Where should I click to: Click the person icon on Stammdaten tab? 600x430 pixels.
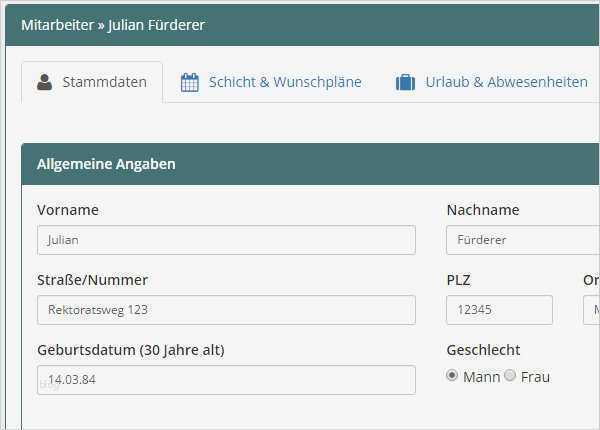point(44,82)
